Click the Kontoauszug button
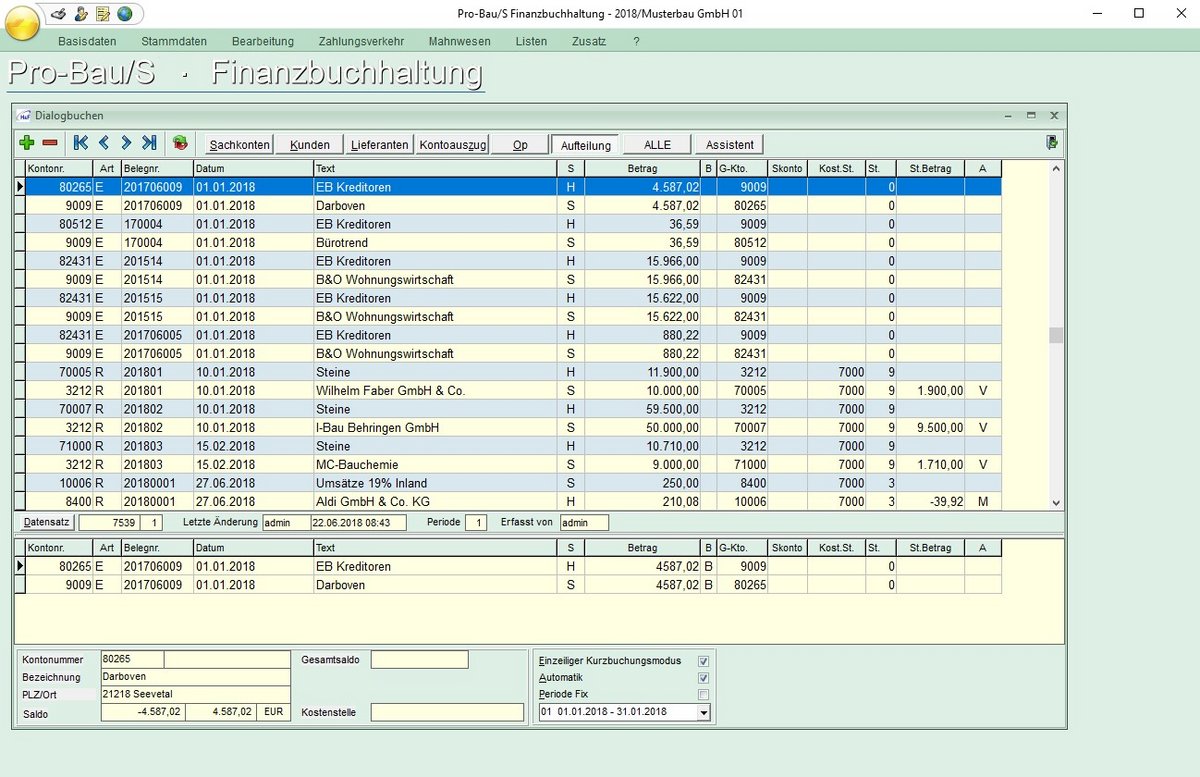 [x=453, y=145]
